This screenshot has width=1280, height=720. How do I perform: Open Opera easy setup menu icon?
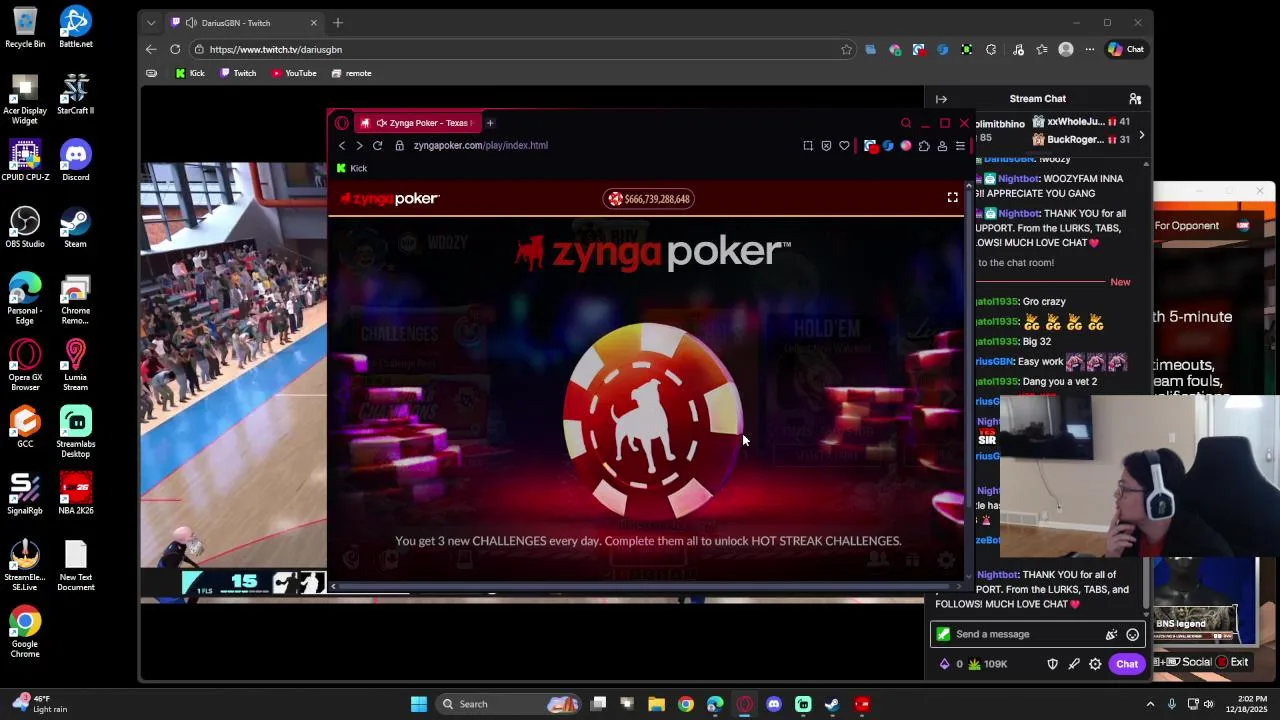(x=960, y=146)
